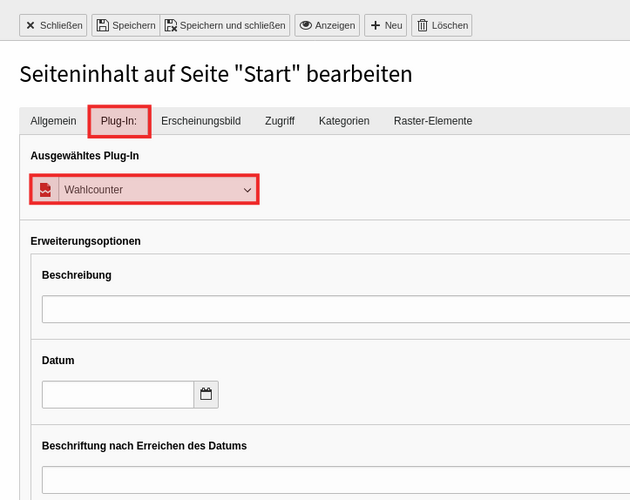Open the calendar date picker icon
The height and width of the screenshot is (500, 630).
click(x=206, y=394)
